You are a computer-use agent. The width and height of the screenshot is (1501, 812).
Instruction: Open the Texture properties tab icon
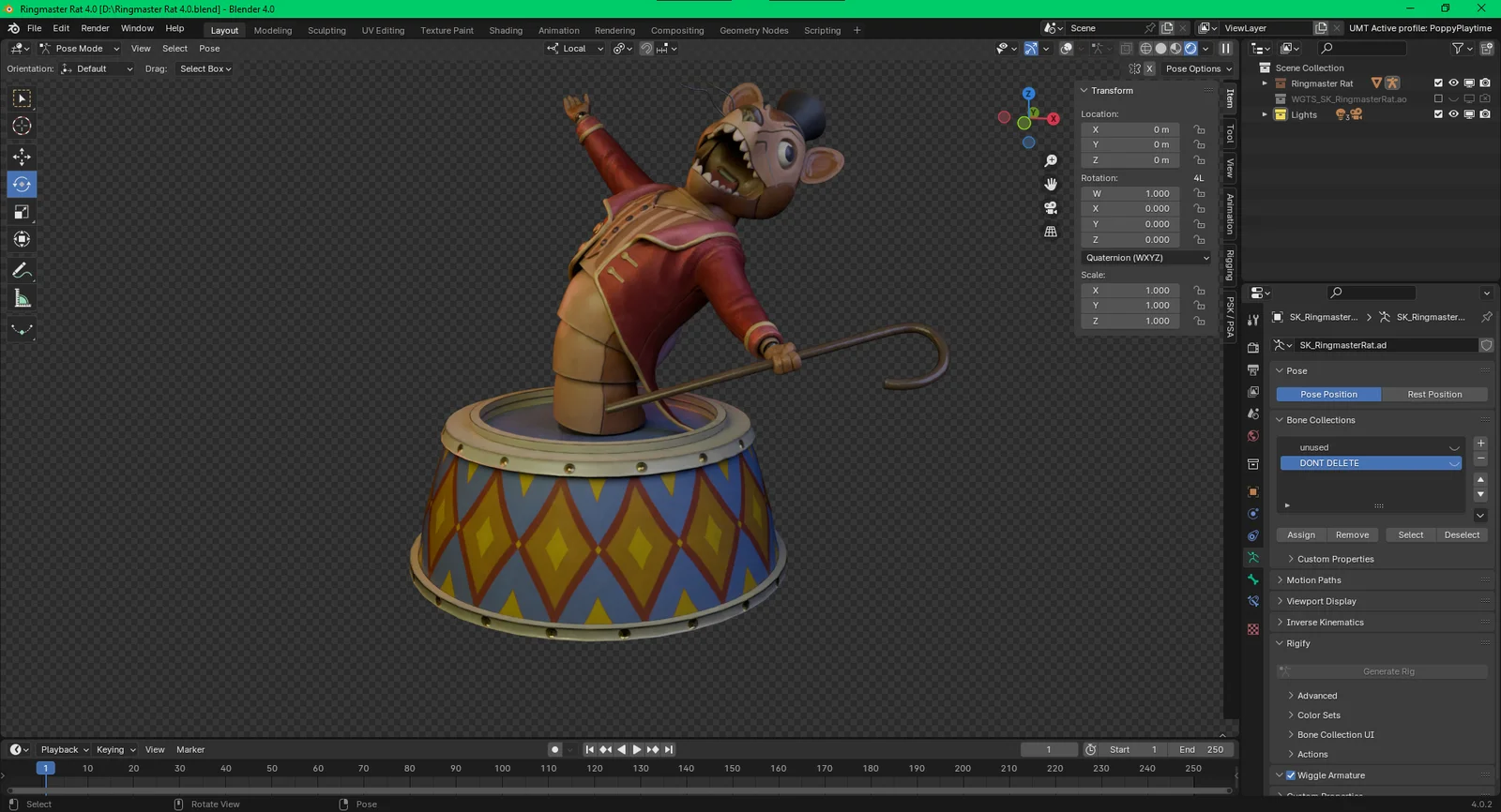pos(1252,629)
